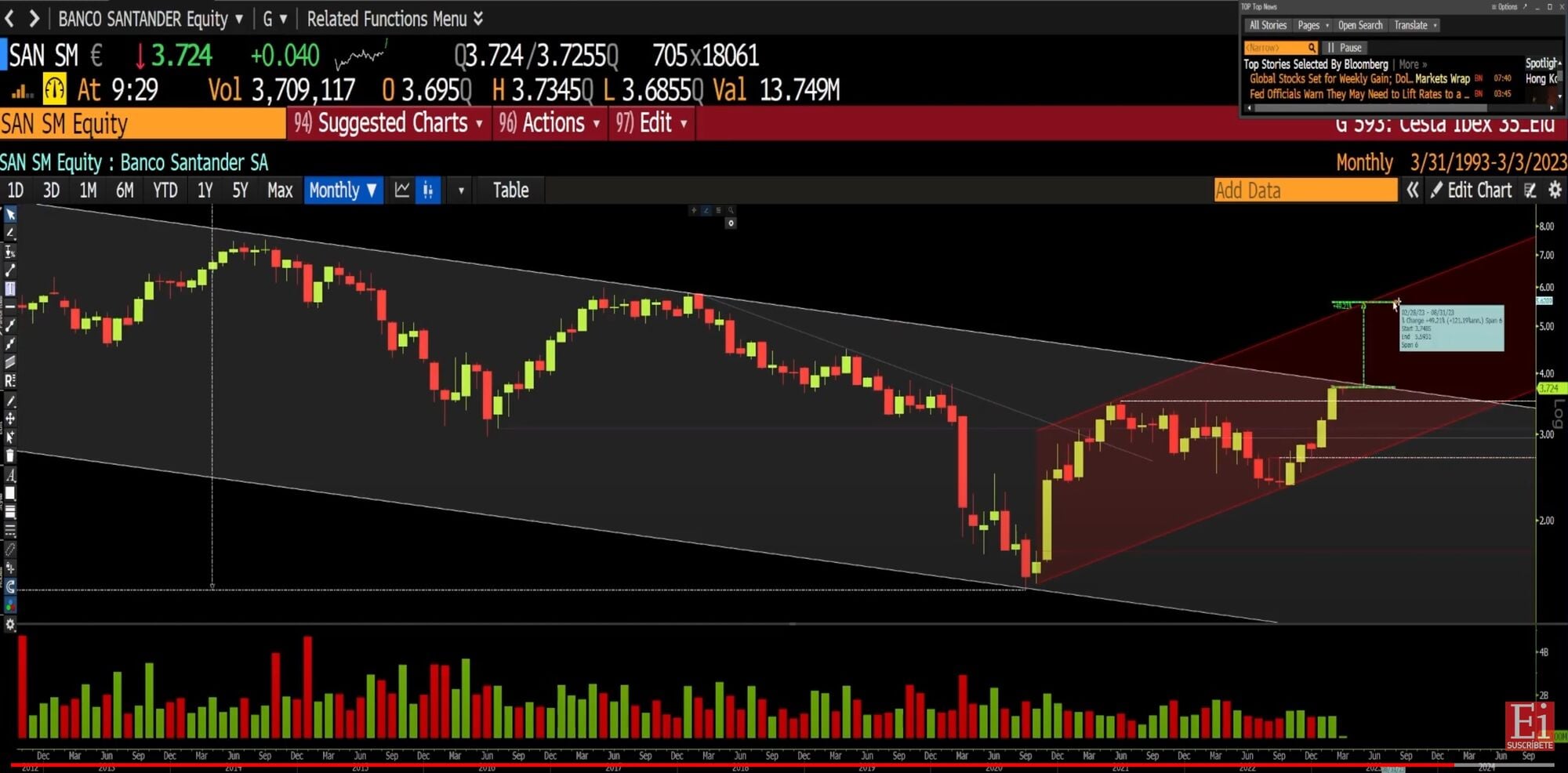This screenshot has width=1568, height=773.
Task: Click the SAN SM Equity orange security field
Action: (143, 124)
